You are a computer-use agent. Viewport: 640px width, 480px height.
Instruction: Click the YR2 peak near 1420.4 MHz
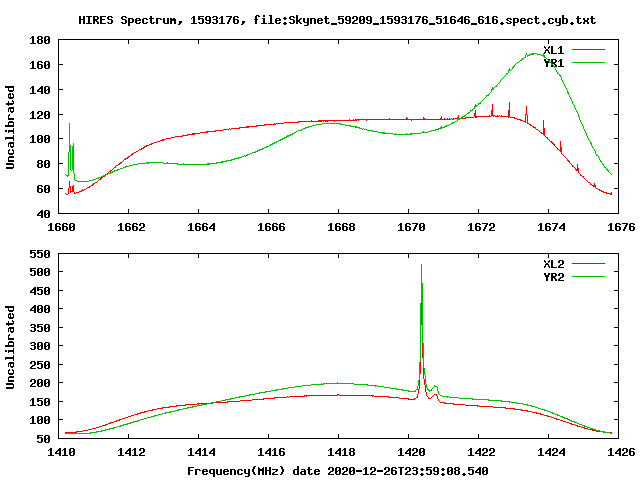[x=421, y=266]
